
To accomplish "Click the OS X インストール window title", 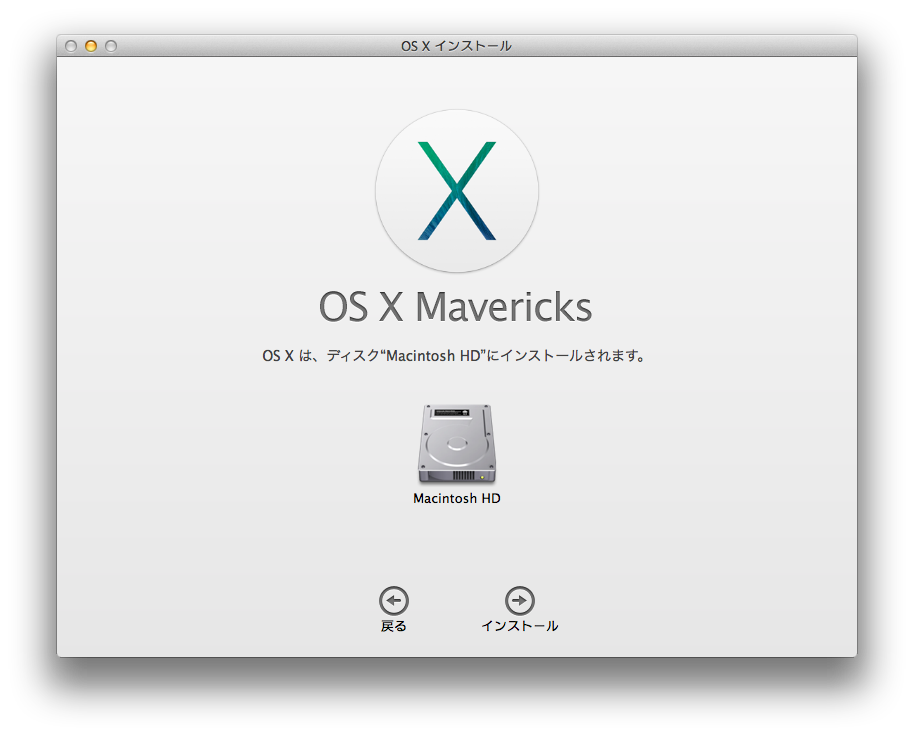I will [x=456, y=46].
